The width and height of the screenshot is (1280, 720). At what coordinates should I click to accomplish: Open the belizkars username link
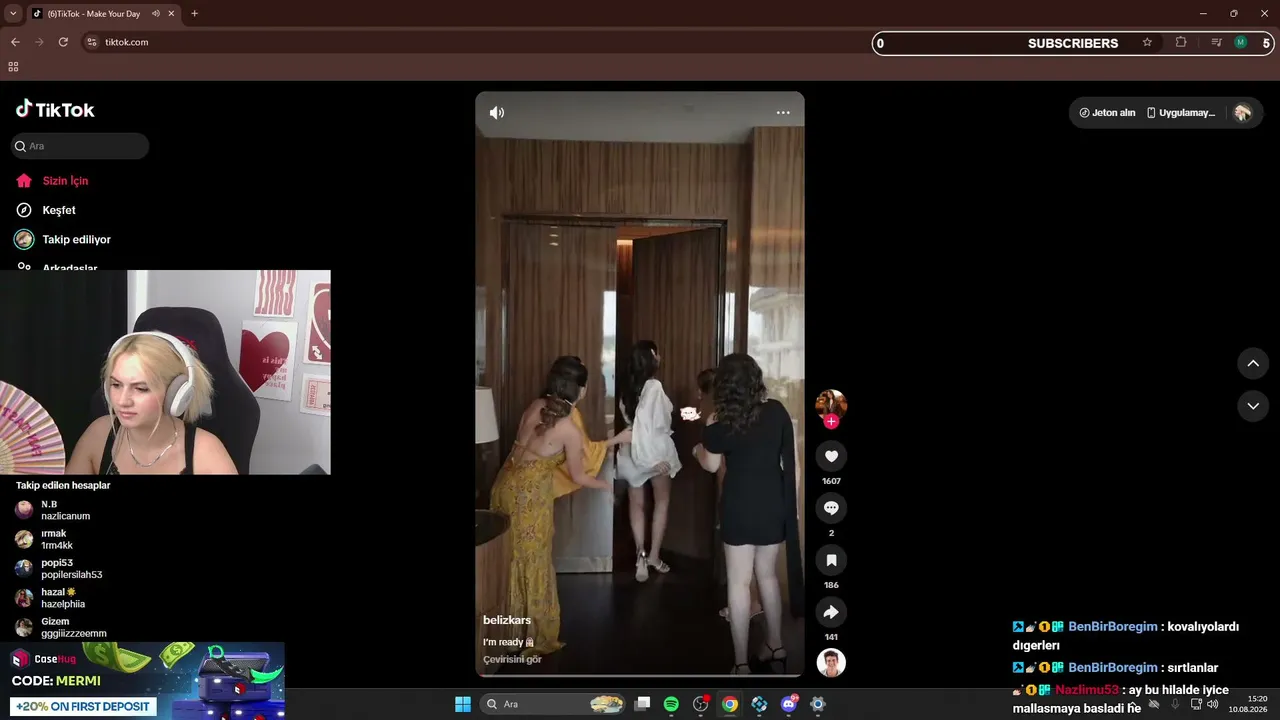(x=507, y=621)
